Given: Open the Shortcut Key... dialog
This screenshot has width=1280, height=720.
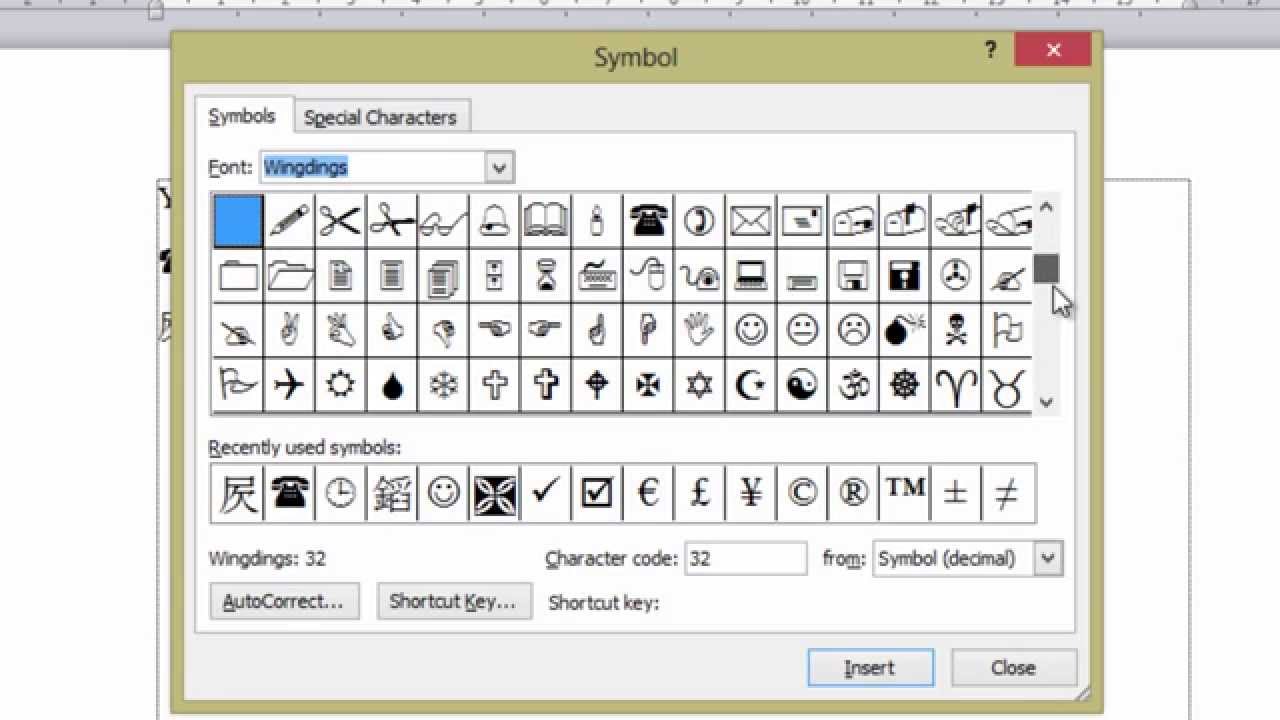Looking at the screenshot, I should 453,601.
